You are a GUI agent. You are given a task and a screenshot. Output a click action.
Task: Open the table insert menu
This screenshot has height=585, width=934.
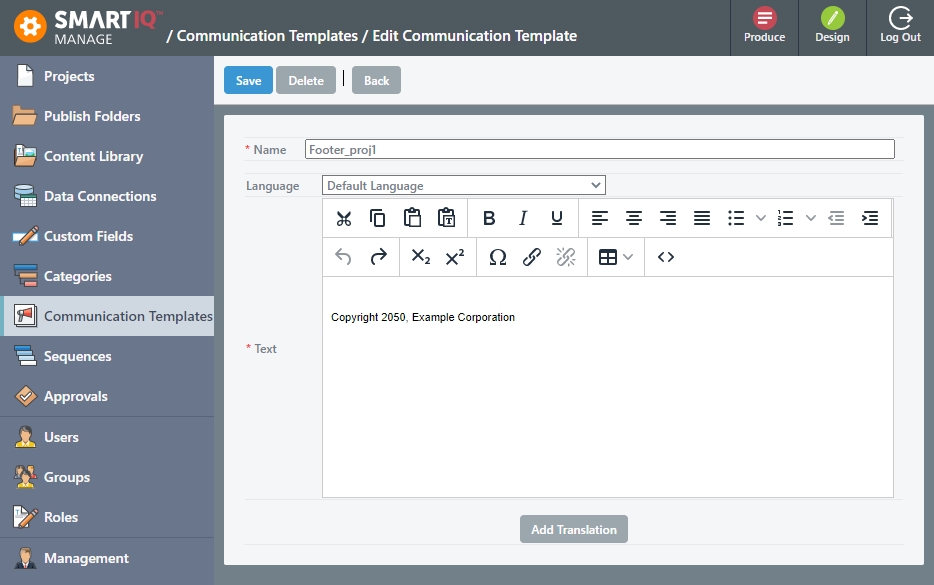click(x=615, y=257)
